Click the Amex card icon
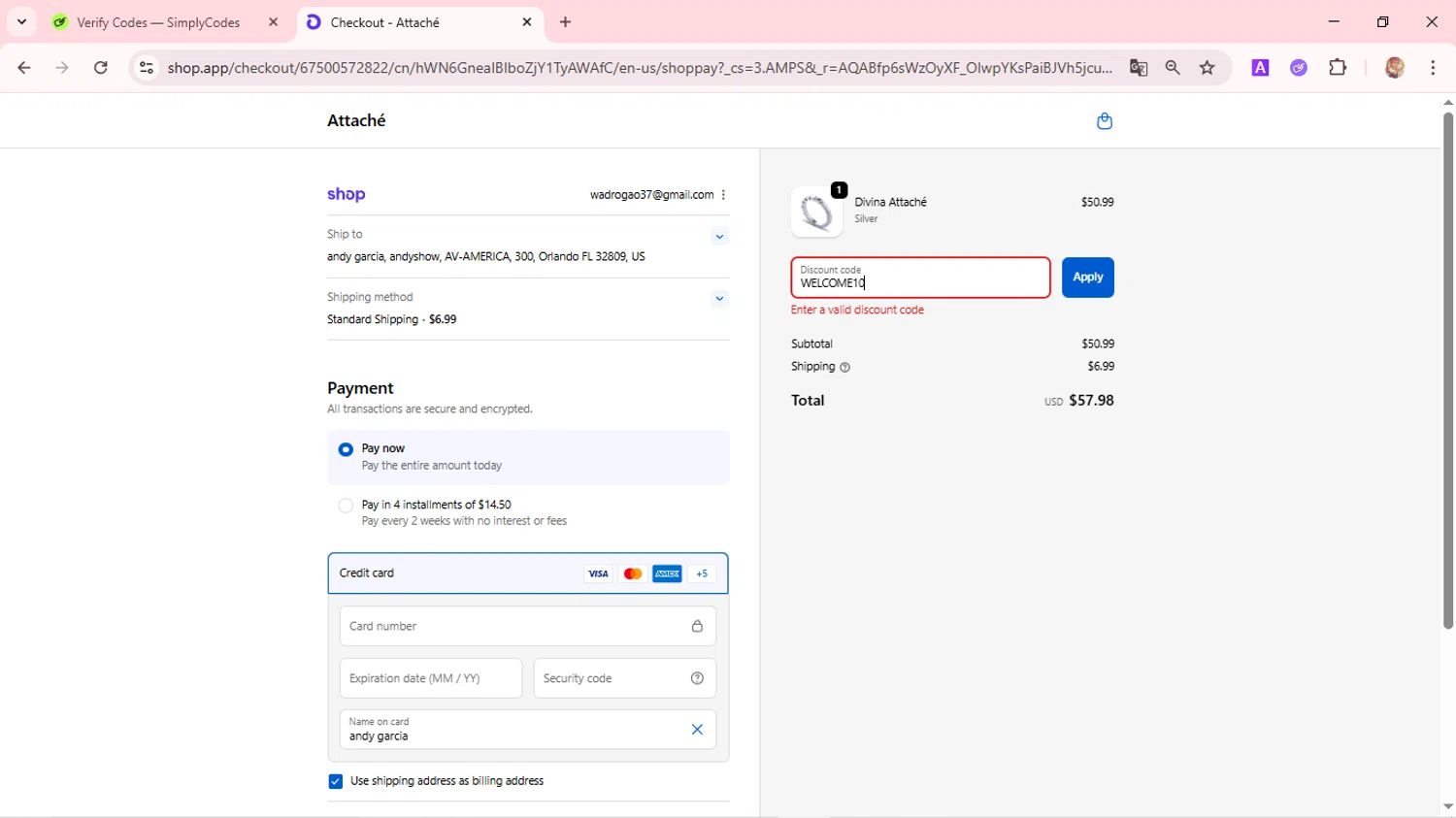 click(x=667, y=574)
